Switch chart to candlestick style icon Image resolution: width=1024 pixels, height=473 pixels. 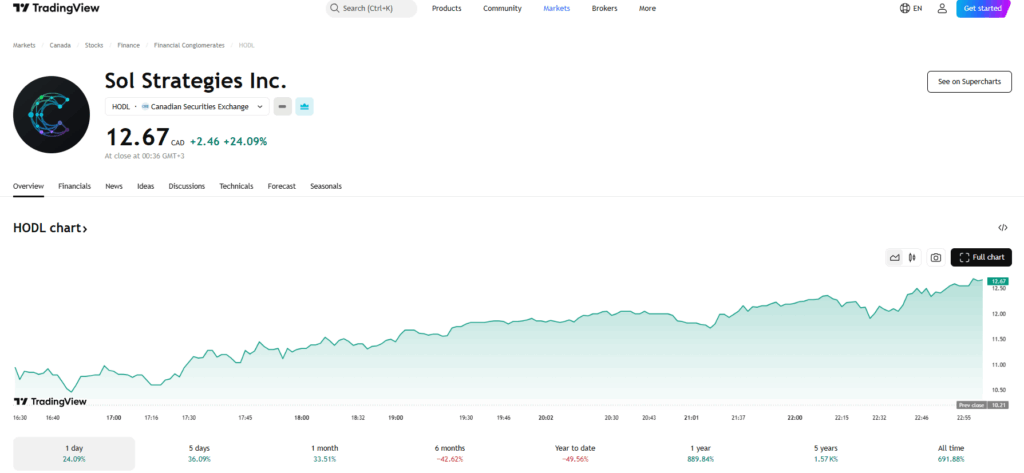tap(912, 257)
